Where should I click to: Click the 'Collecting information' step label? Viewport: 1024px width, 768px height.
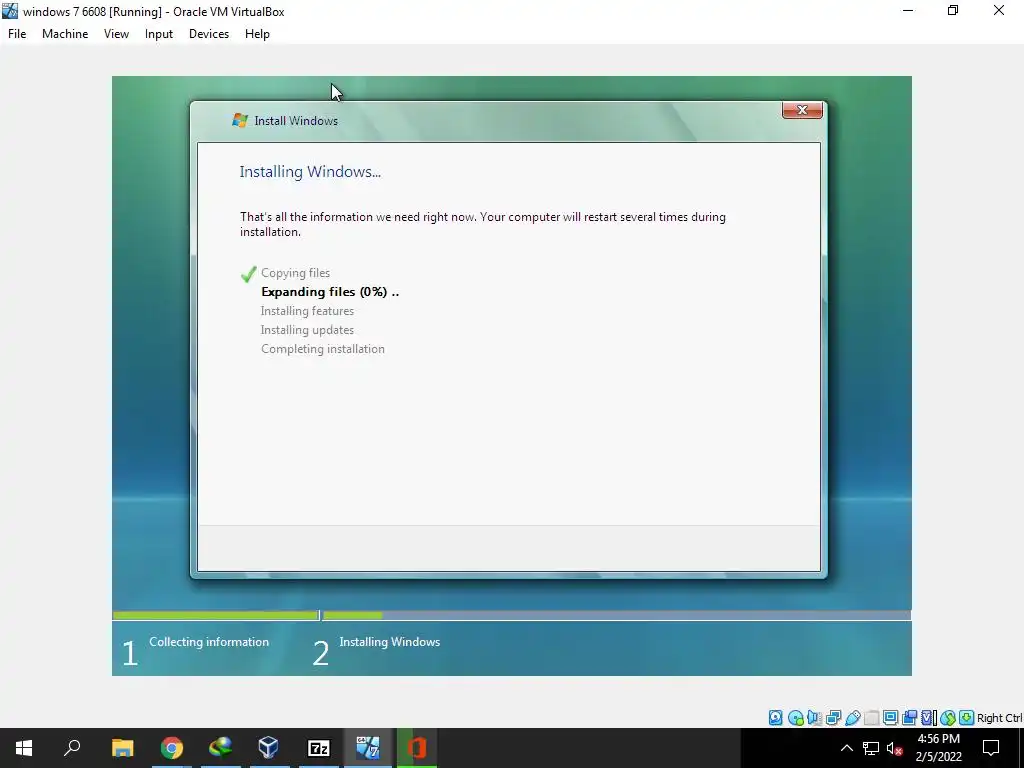coord(209,642)
